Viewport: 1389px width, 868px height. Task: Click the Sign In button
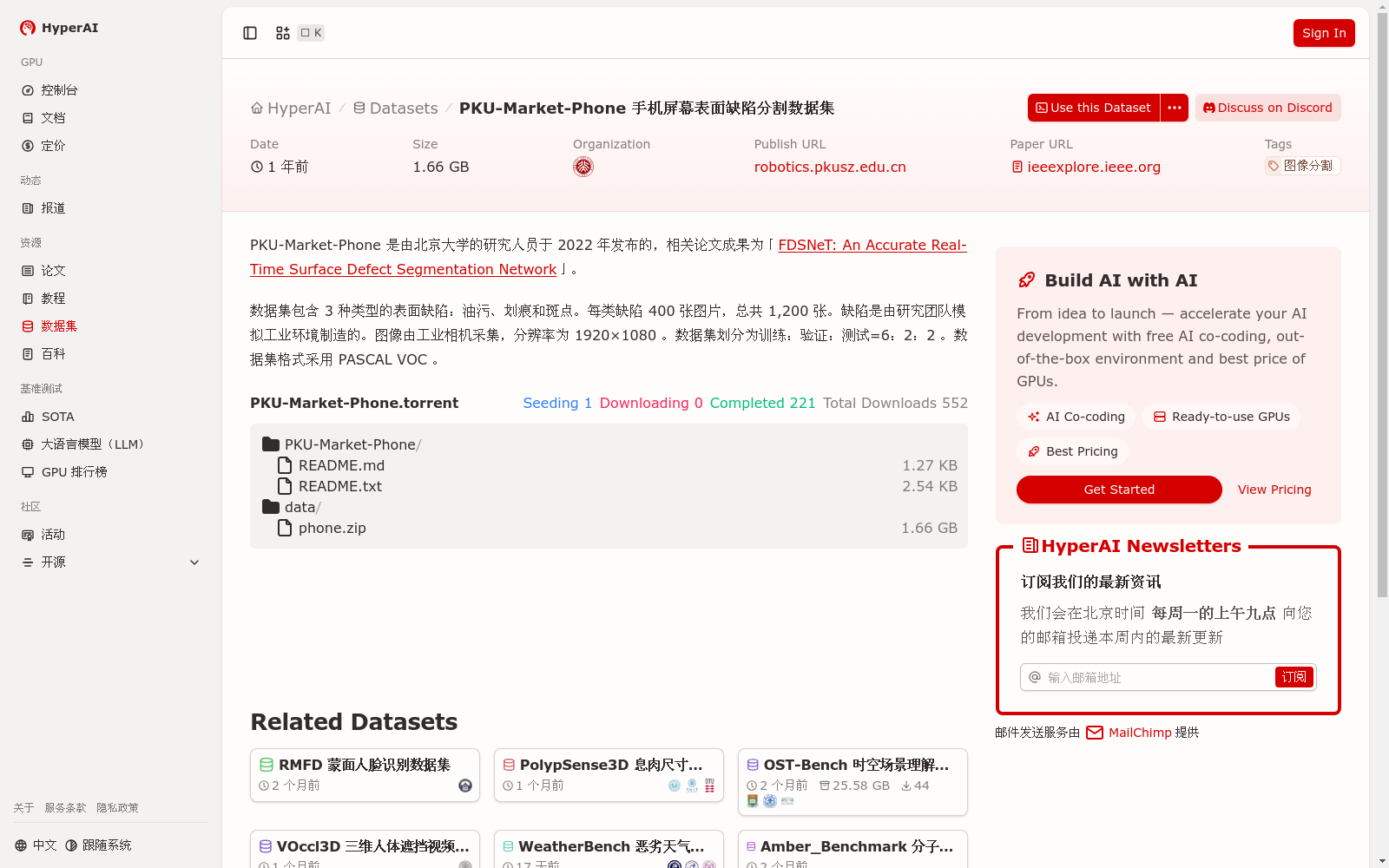[1324, 33]
